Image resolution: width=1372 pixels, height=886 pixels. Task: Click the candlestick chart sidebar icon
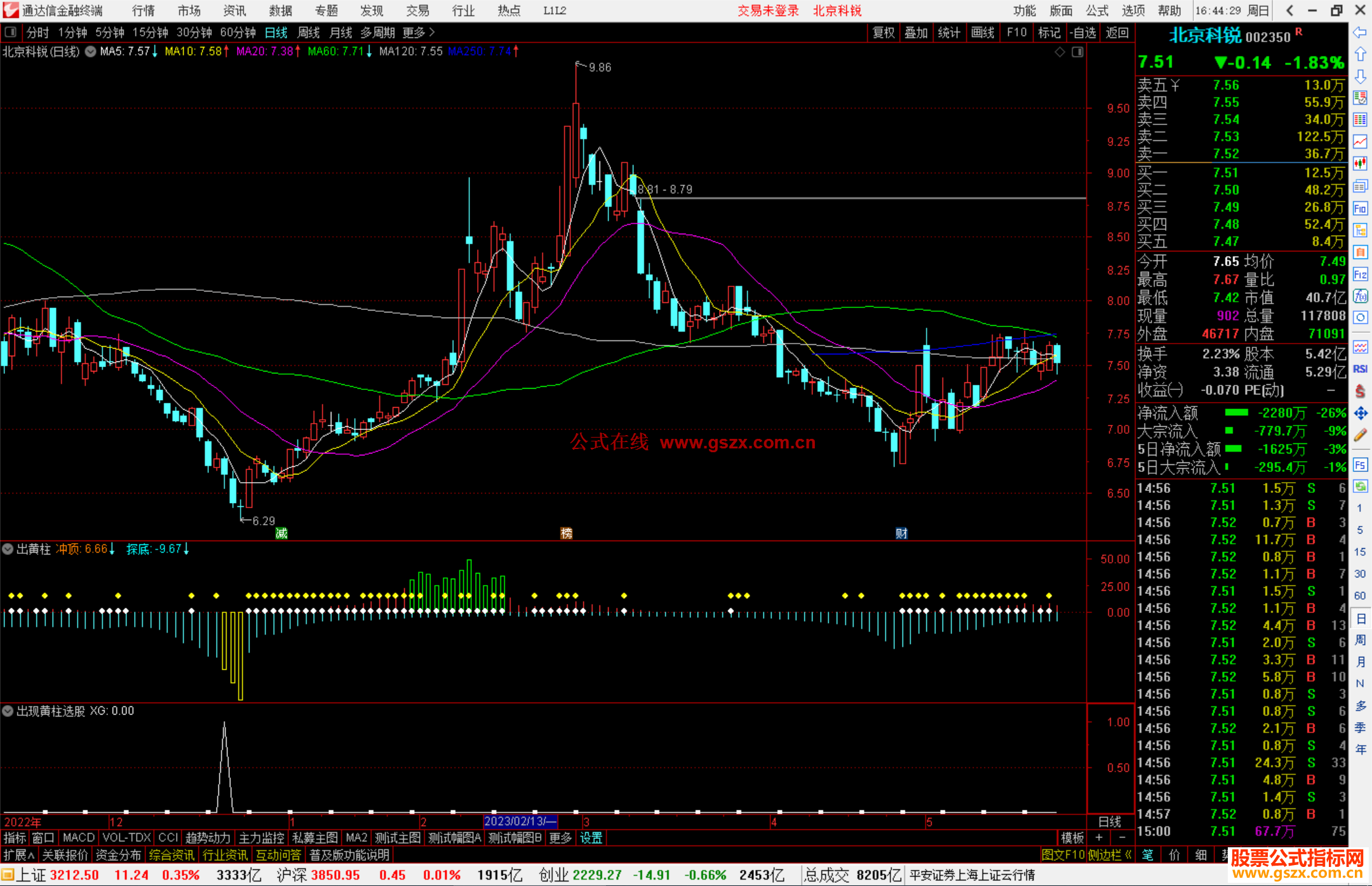[x=1360, y=164]
